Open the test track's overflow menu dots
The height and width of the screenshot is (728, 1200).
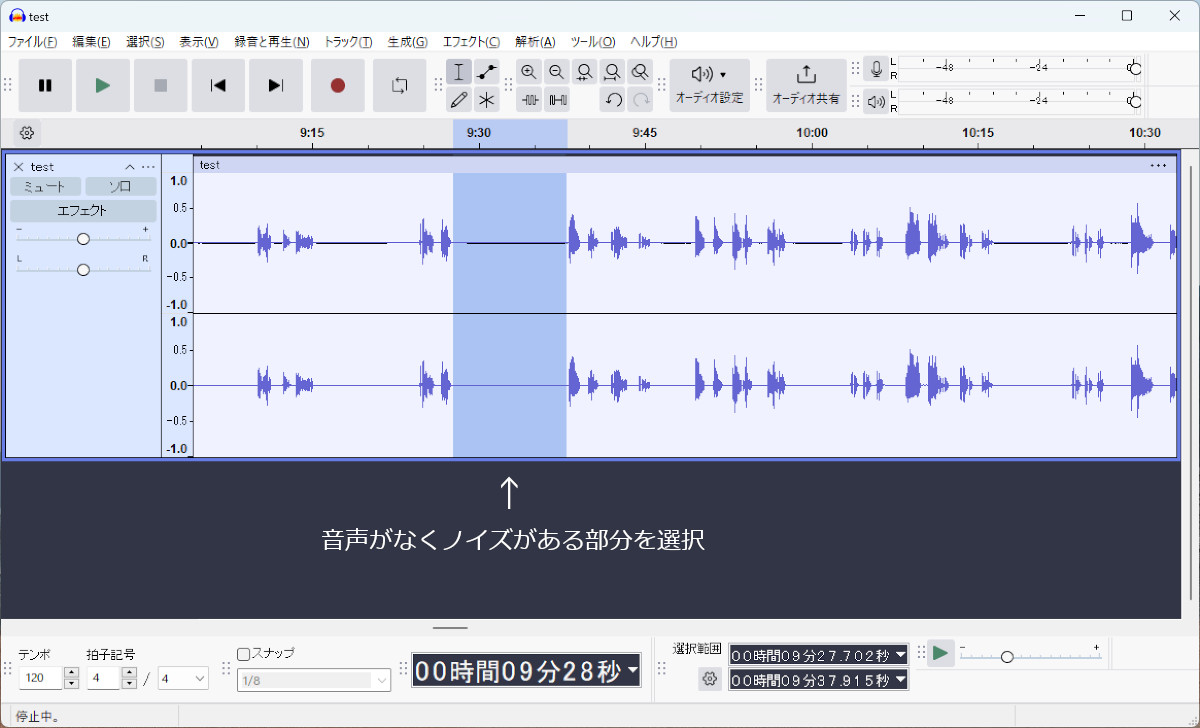(x=147, y=166)
